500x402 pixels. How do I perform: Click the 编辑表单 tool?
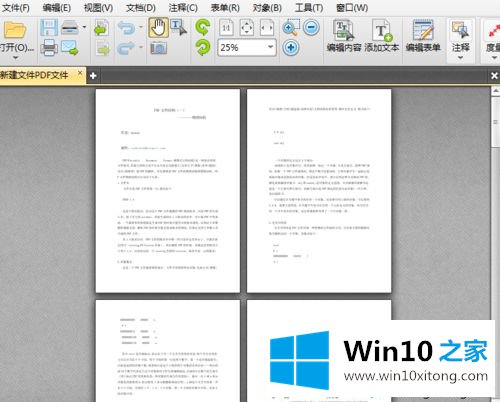[423, 36]
